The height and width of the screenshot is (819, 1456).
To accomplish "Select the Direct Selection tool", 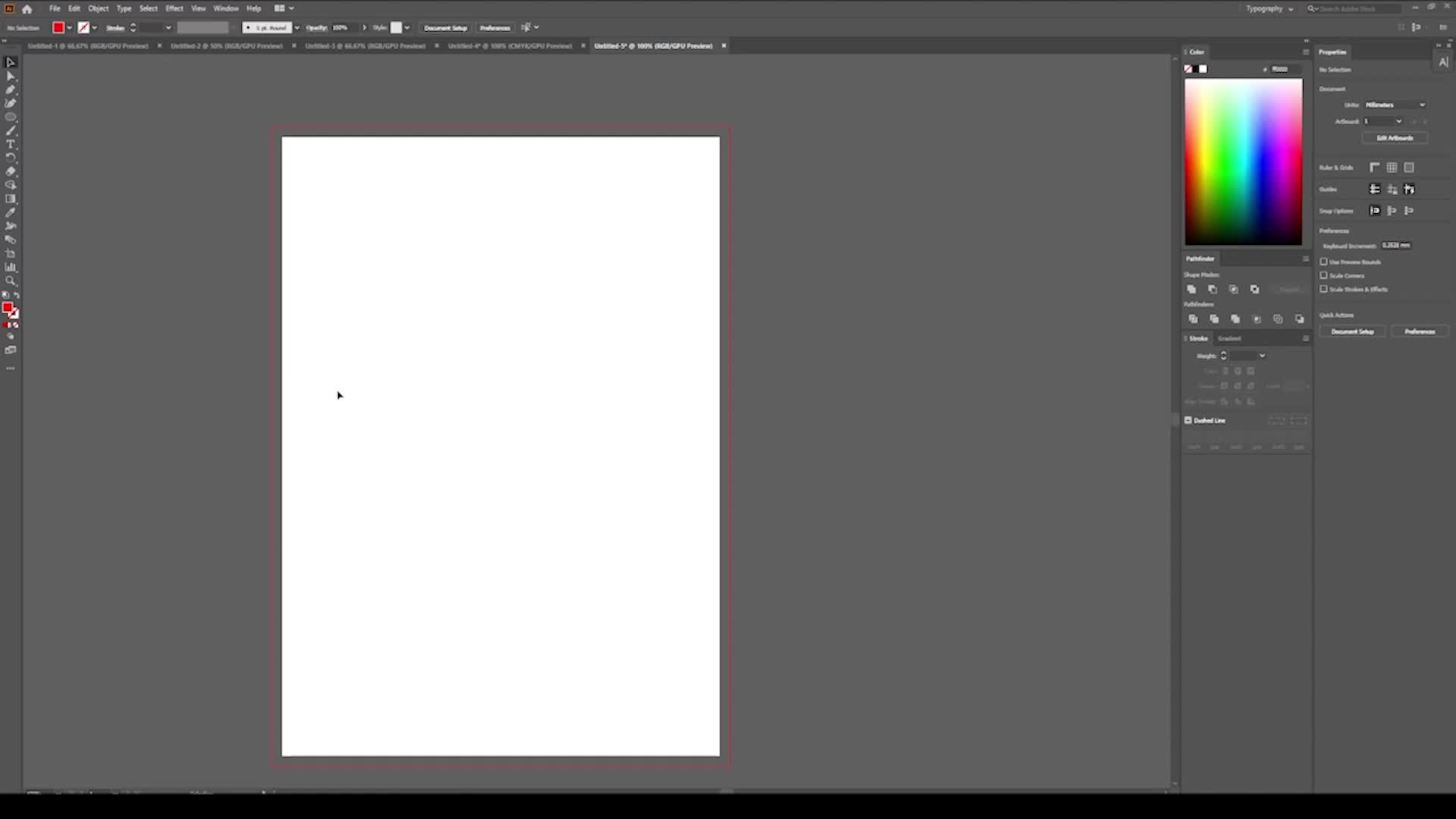I will pos(11,76).
